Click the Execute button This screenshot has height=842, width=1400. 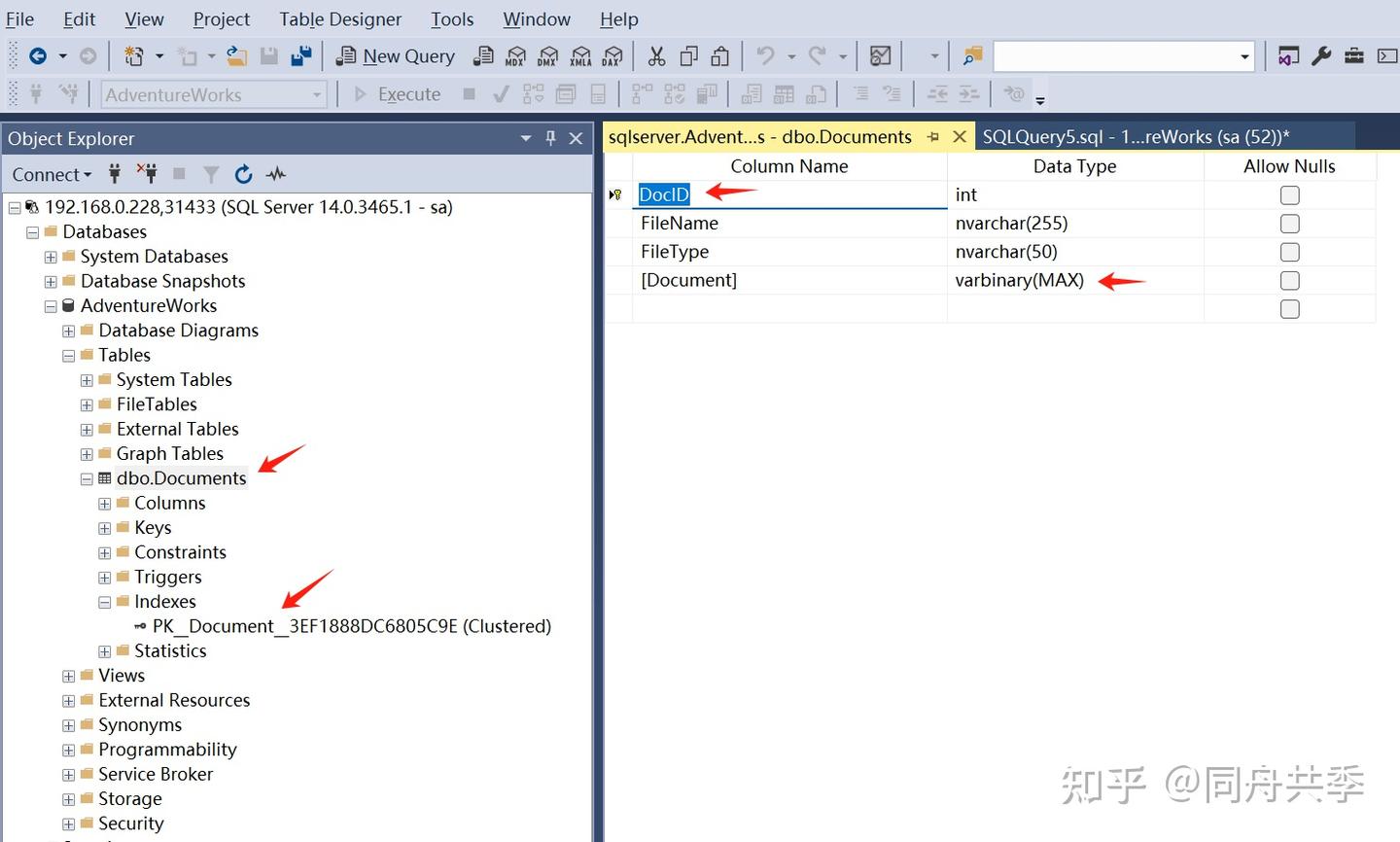pos(400,93)
